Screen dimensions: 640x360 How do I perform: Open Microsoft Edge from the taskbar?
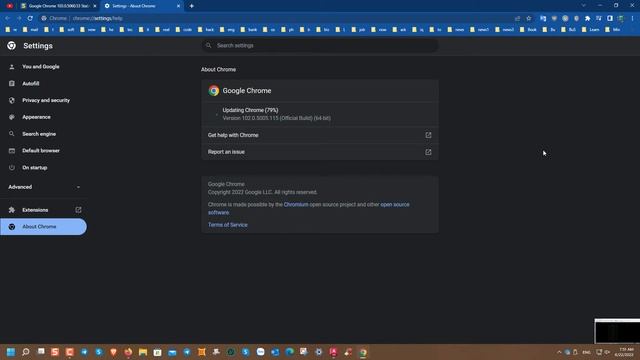point(289,352)
